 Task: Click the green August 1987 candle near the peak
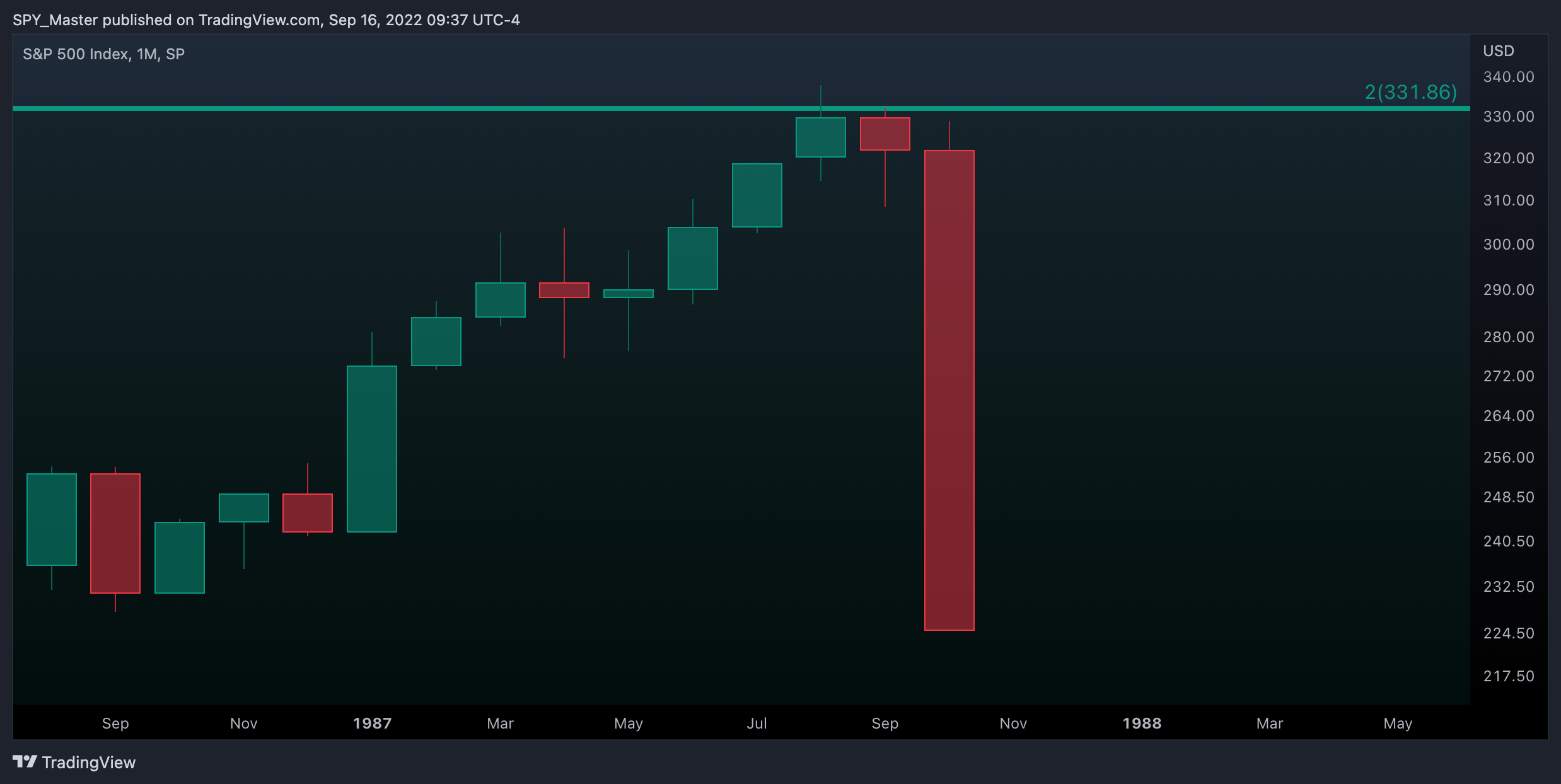[820, 137]
